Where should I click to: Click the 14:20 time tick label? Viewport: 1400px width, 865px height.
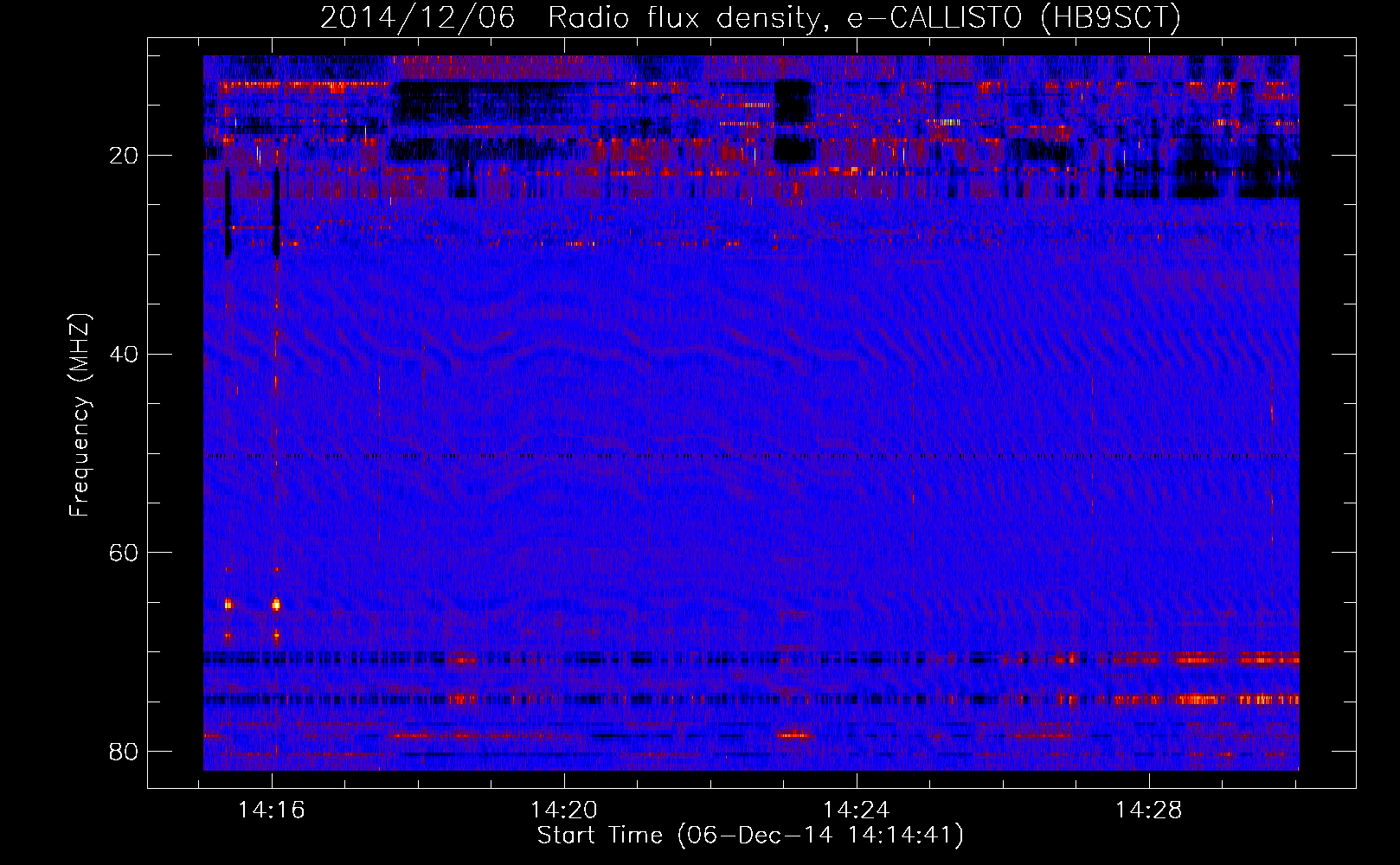click(564, 811)
